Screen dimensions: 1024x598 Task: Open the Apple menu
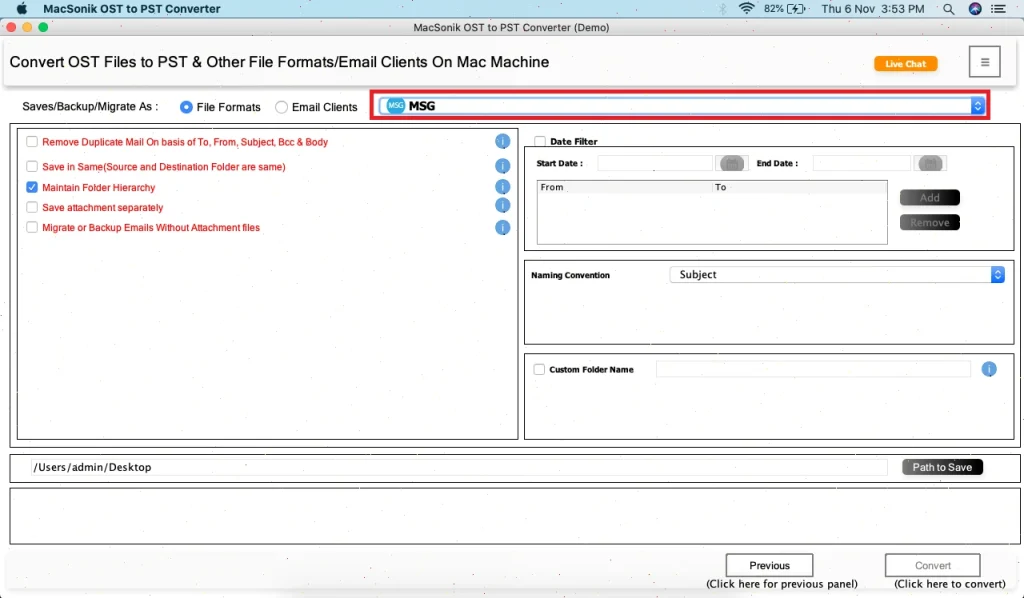21,9
